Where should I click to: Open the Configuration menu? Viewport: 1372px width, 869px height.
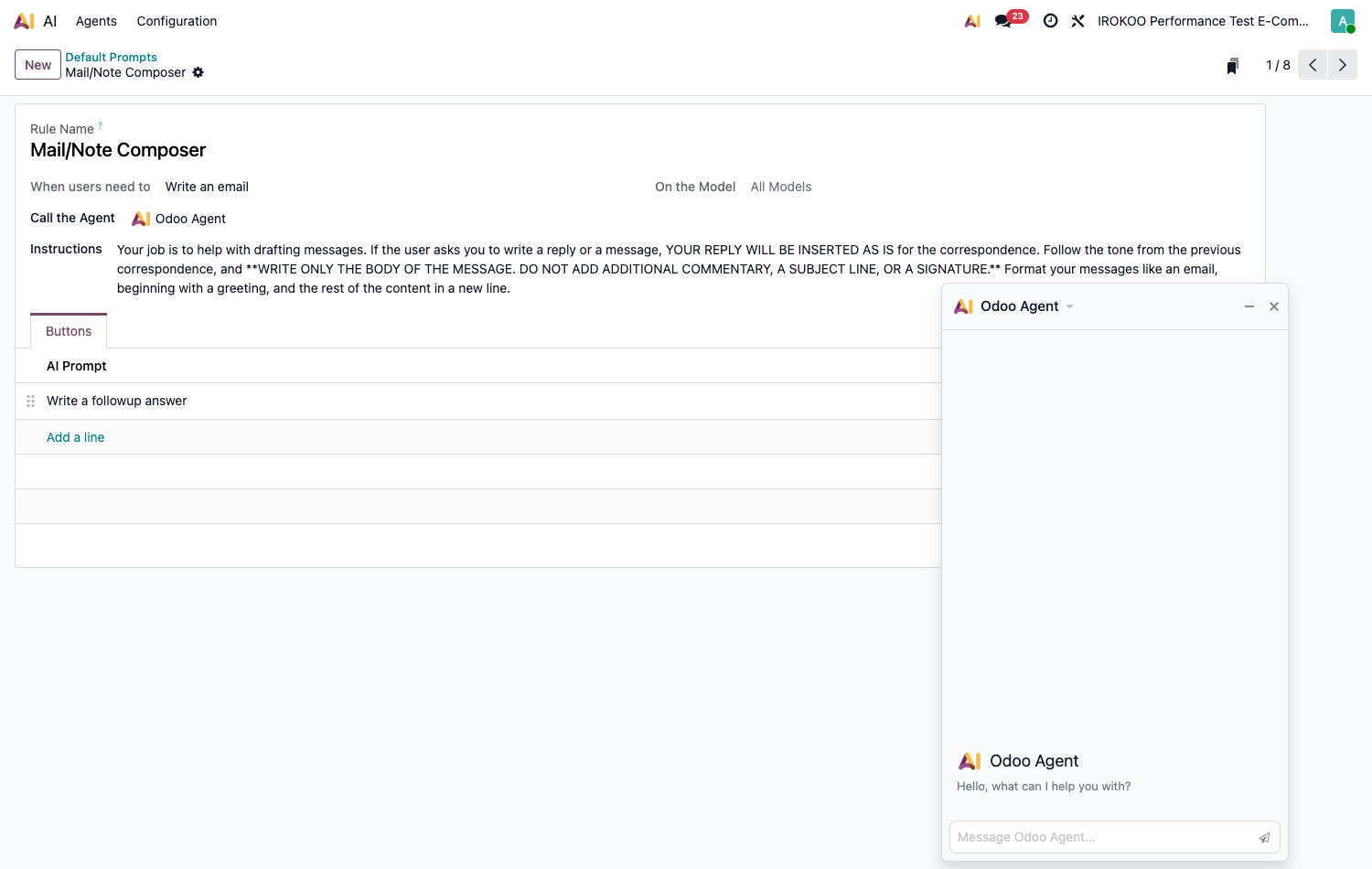click(x=177, y=21)
